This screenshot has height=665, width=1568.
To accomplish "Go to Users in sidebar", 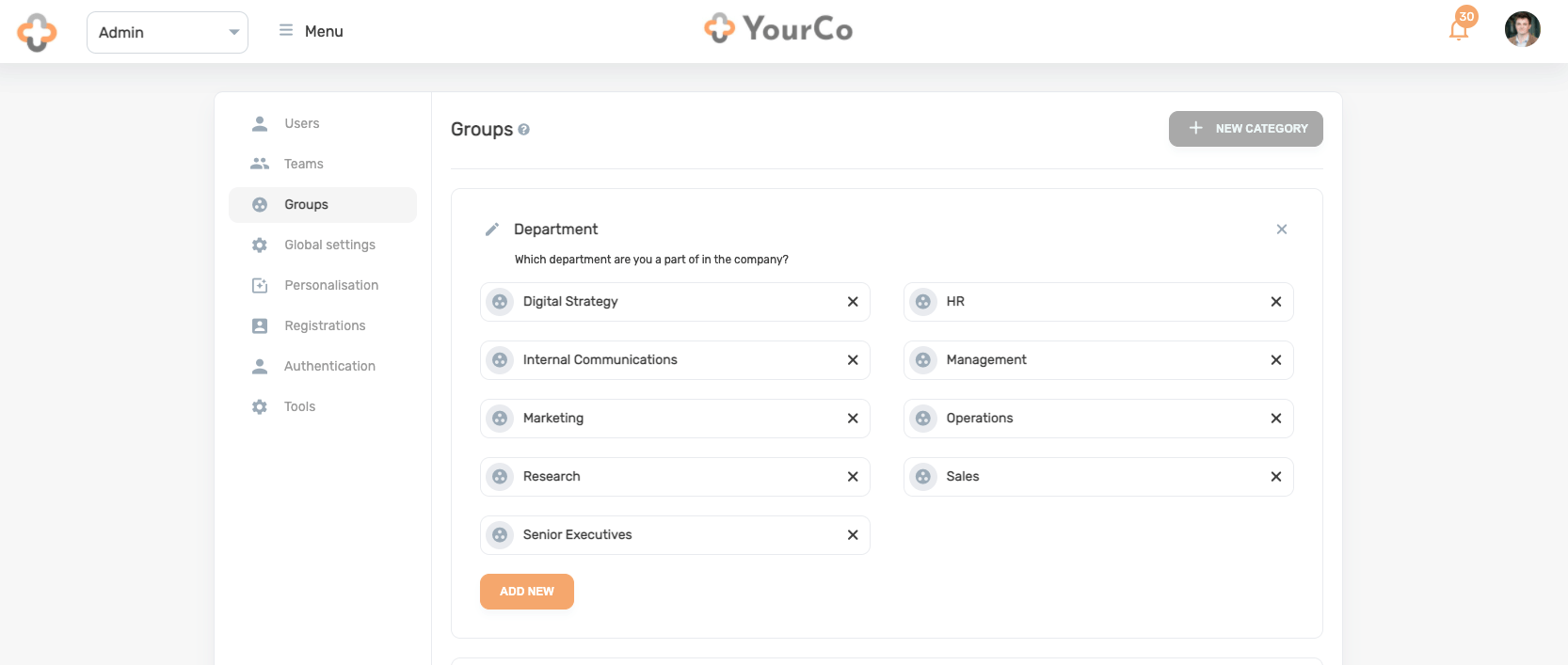I will (x=323, y=123).
